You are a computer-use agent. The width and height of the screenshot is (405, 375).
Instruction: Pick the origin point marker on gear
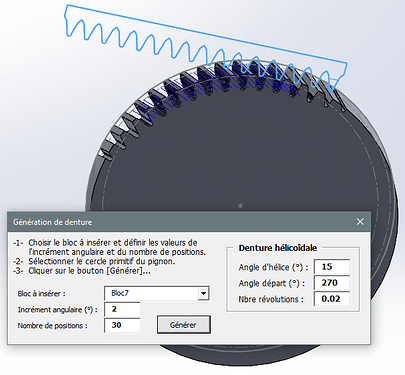click(x=240, y=206)
